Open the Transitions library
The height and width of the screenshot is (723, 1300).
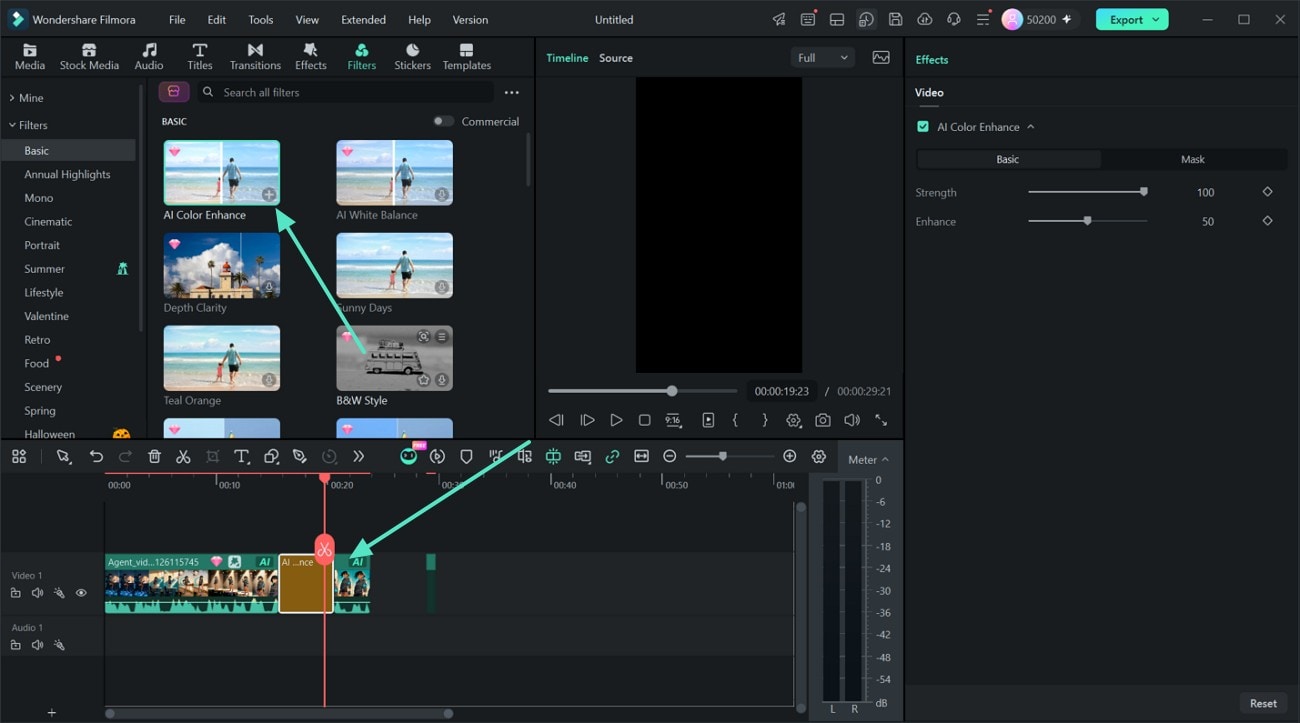255,57
